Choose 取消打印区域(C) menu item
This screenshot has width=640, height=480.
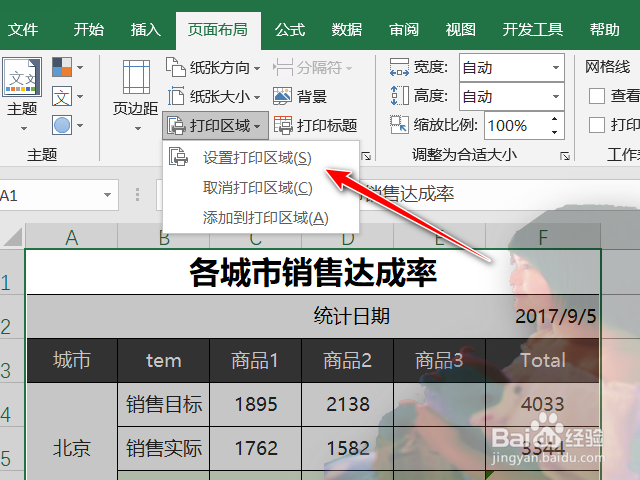pos(261,188)
